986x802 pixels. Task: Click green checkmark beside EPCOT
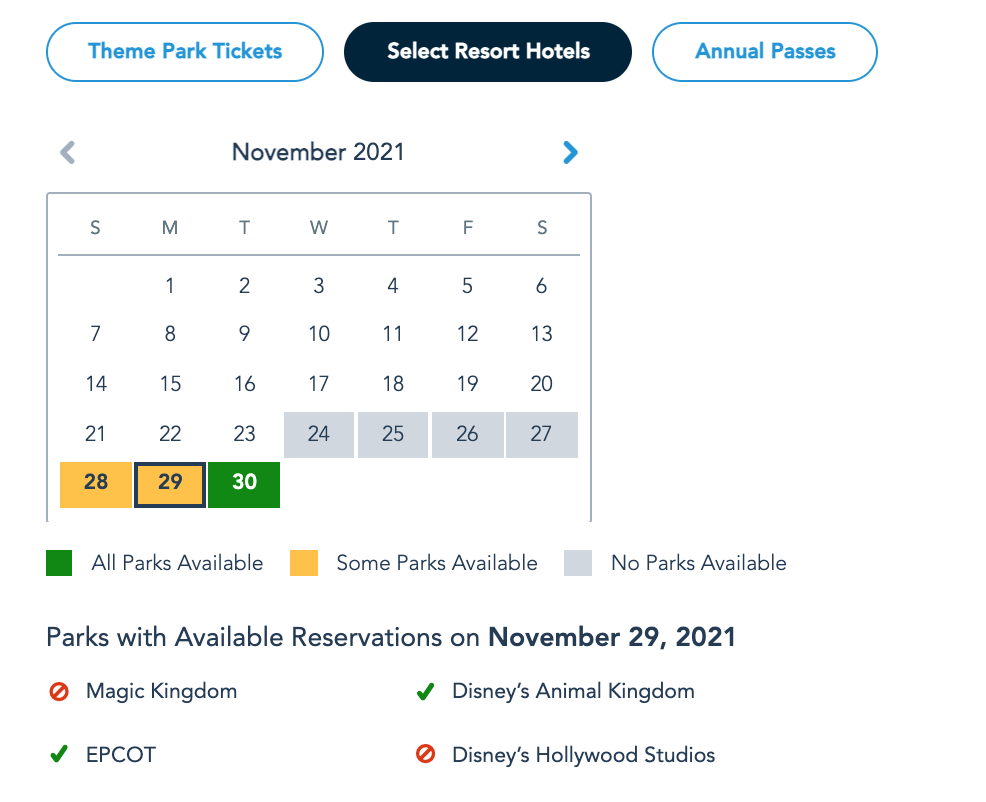59,755
